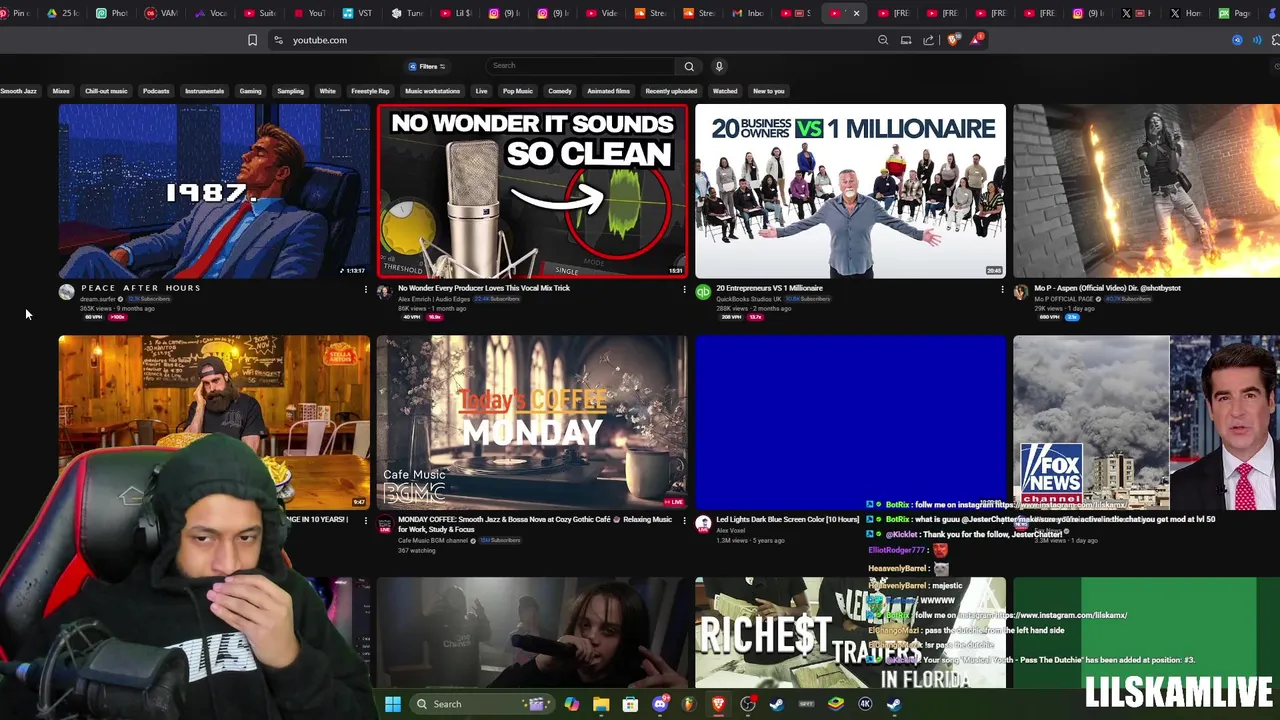Select the Pop Music filter chip
The width and height of the screenshot is (1280, 720).
click(517, 91)
